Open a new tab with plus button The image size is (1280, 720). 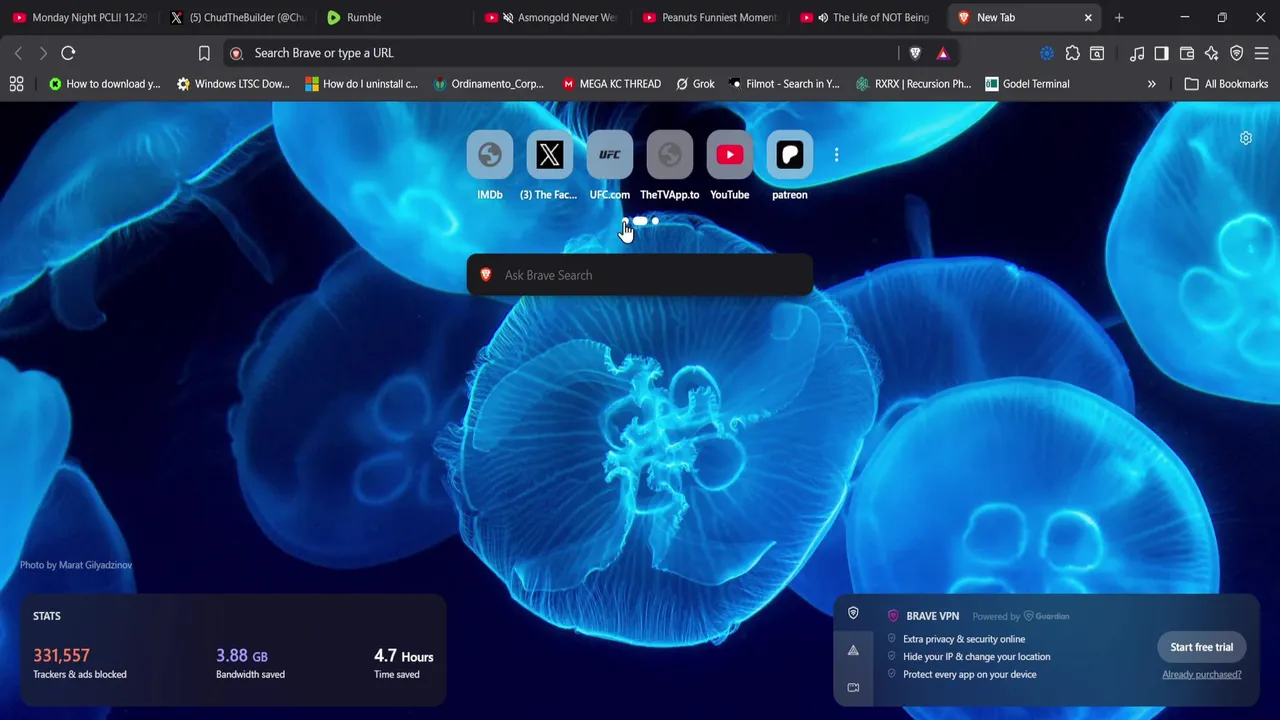[x=1119, y=17]
